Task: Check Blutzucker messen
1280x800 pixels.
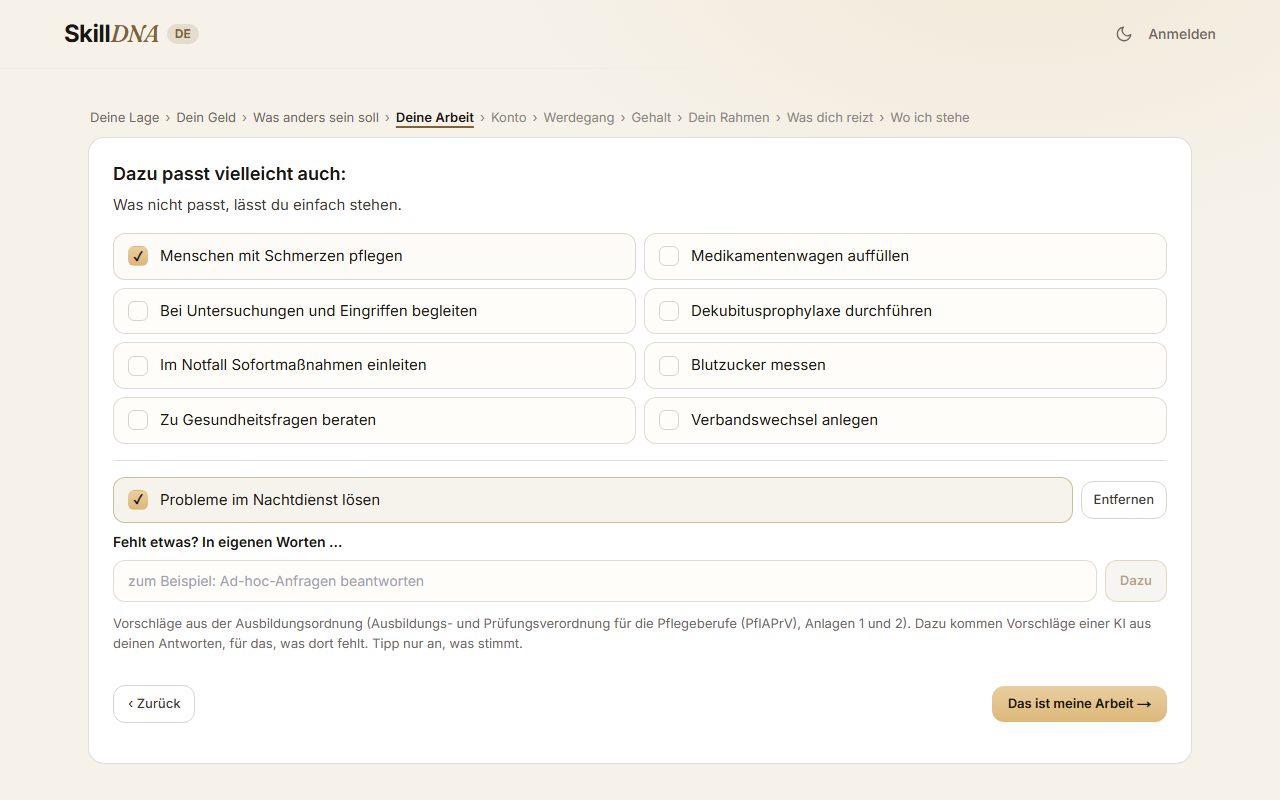Action: point(905,365)
